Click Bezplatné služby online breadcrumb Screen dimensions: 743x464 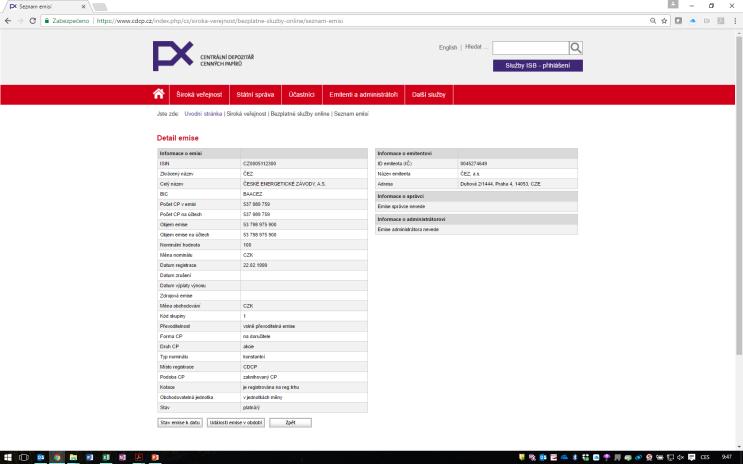coord(300,114)
